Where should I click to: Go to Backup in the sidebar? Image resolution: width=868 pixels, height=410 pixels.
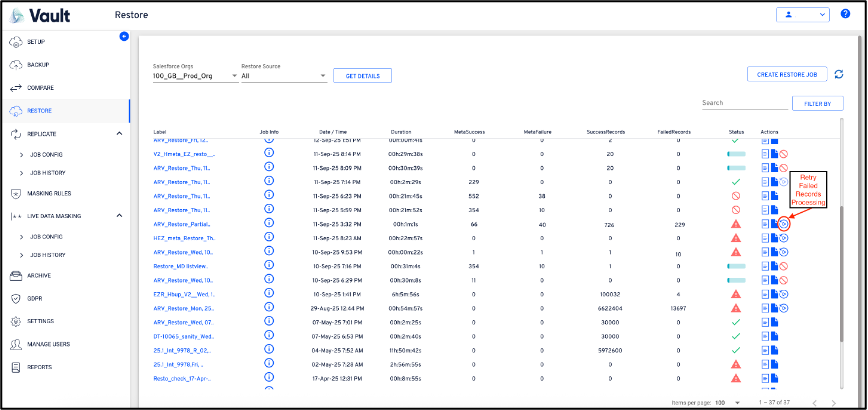pyautogui.click(x=38, y=64)
